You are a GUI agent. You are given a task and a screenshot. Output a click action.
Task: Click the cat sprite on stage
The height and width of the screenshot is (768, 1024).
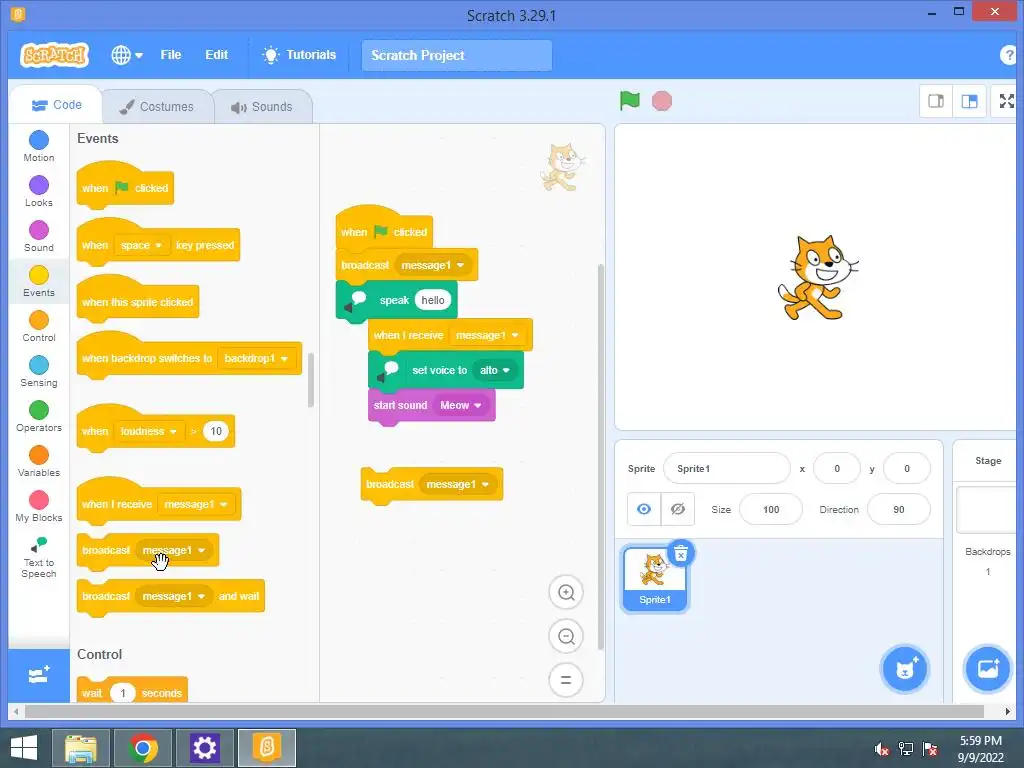(x=817, y=278)
